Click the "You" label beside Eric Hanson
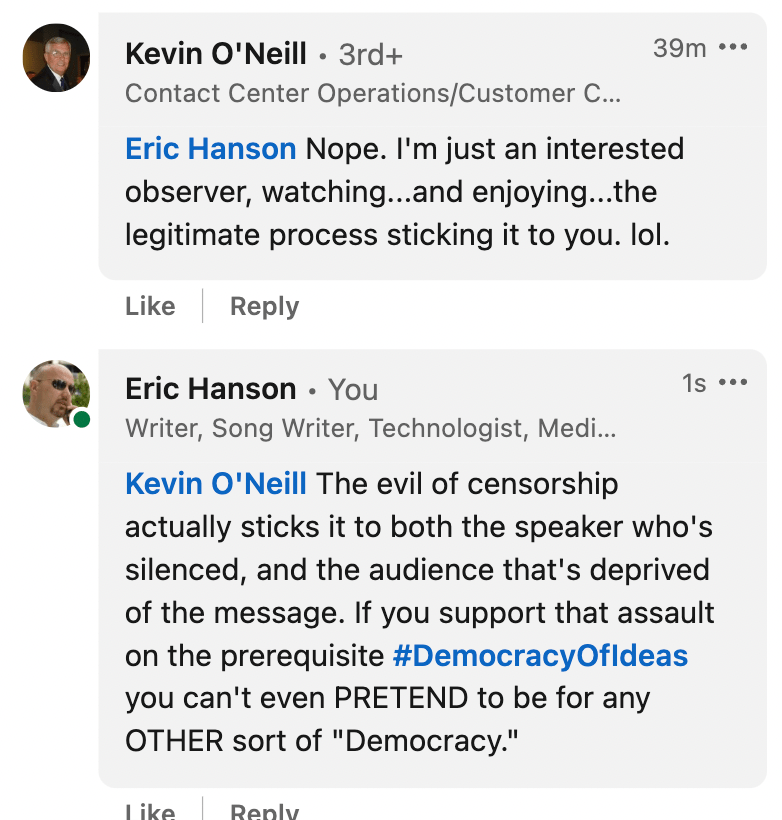The height and width of the screenshot is (820, 782). click(x=353, y=390)
